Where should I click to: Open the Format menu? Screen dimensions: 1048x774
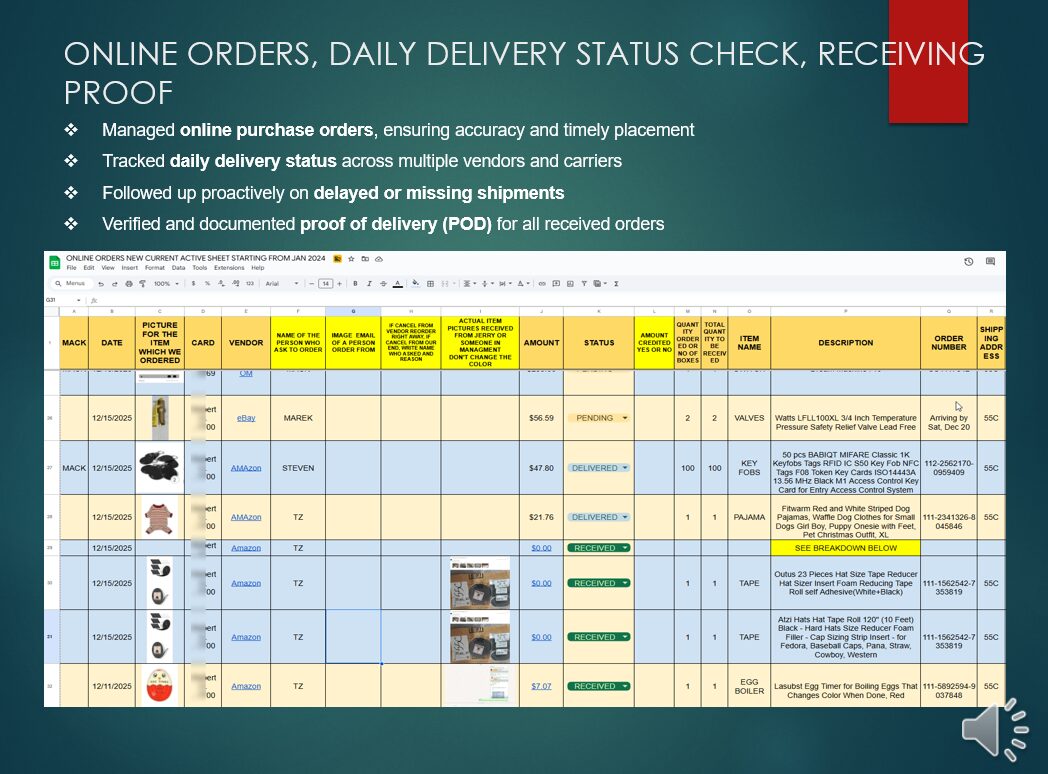point(155,268)
